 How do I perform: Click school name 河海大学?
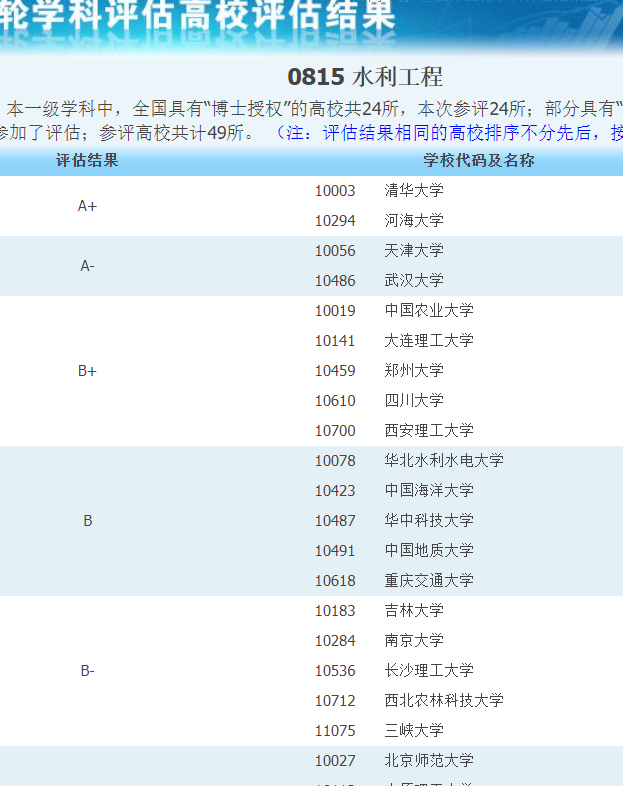click(414, 221)
